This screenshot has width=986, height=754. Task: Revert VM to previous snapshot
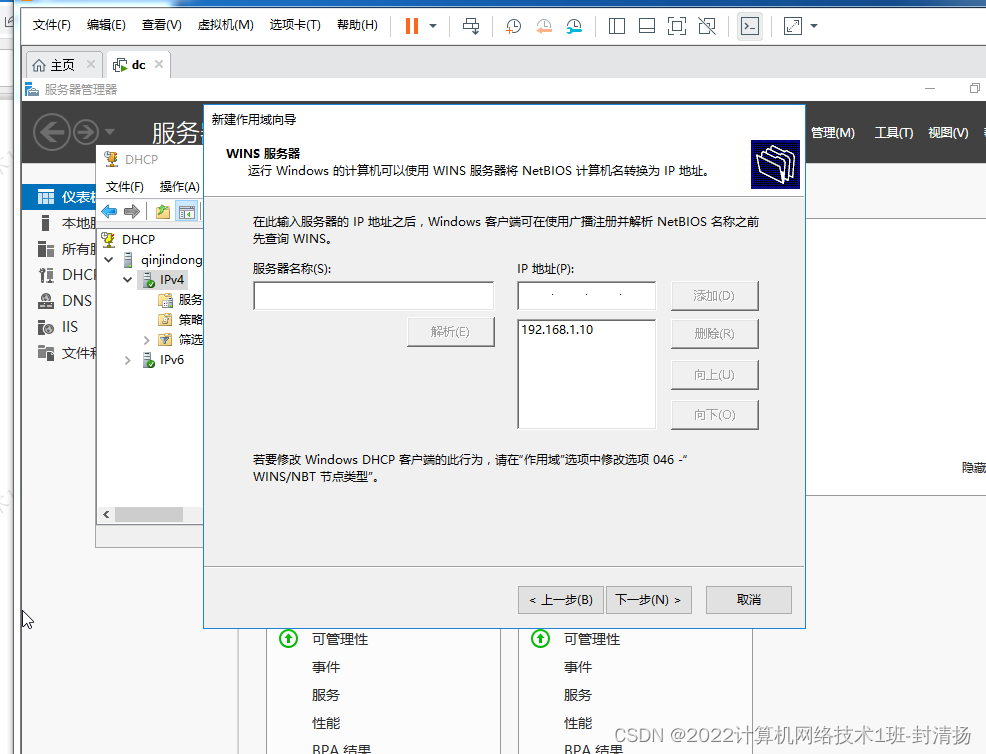click(x=543, y=26)
